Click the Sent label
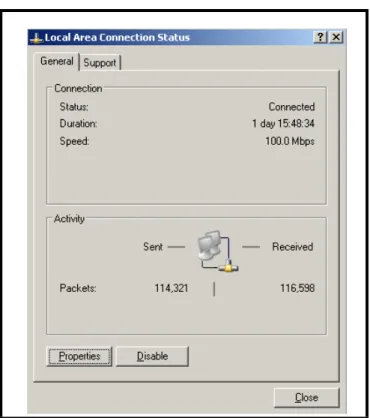Screen dimensions: 370x418 coord(153,247)
